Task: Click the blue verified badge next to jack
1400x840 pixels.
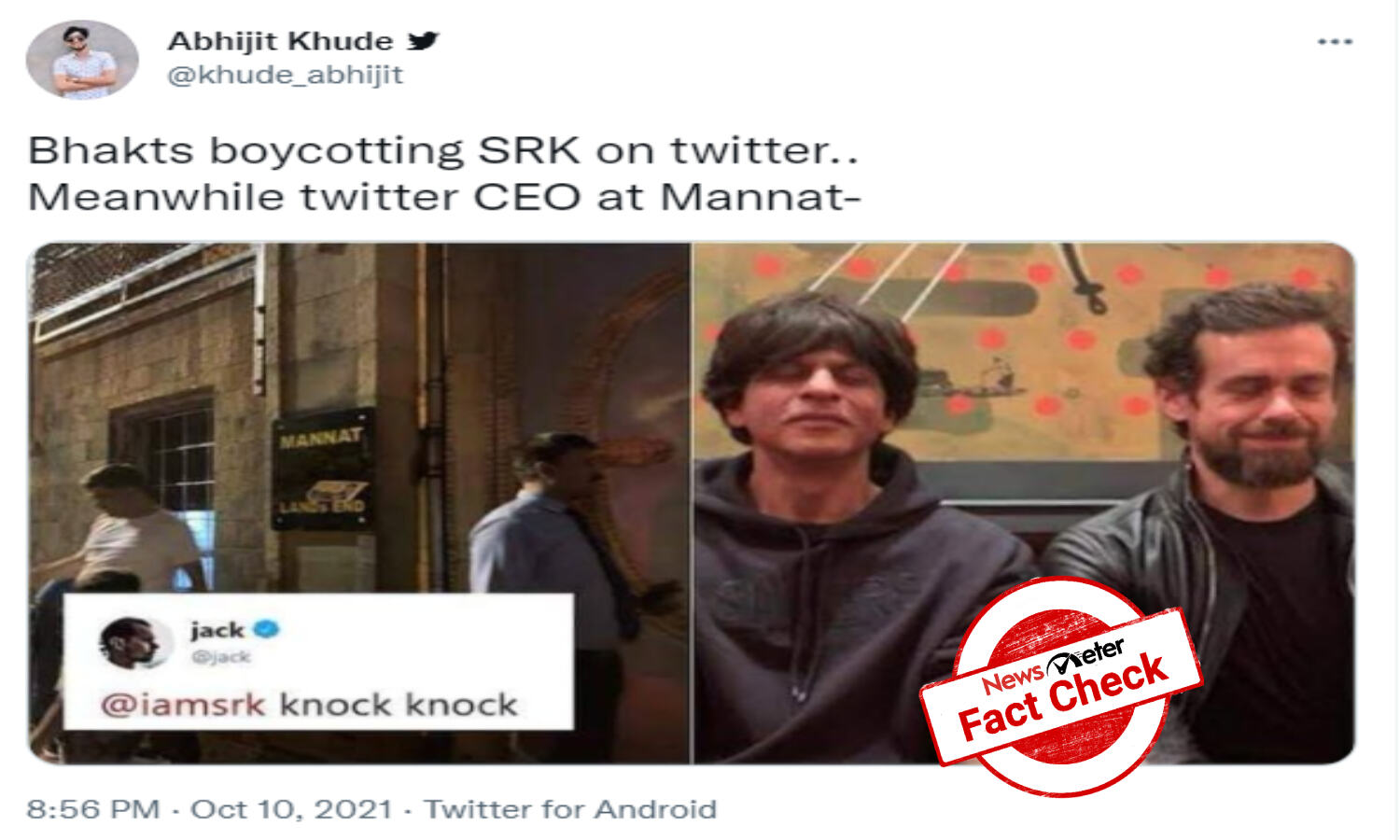Action: (267, 630)
